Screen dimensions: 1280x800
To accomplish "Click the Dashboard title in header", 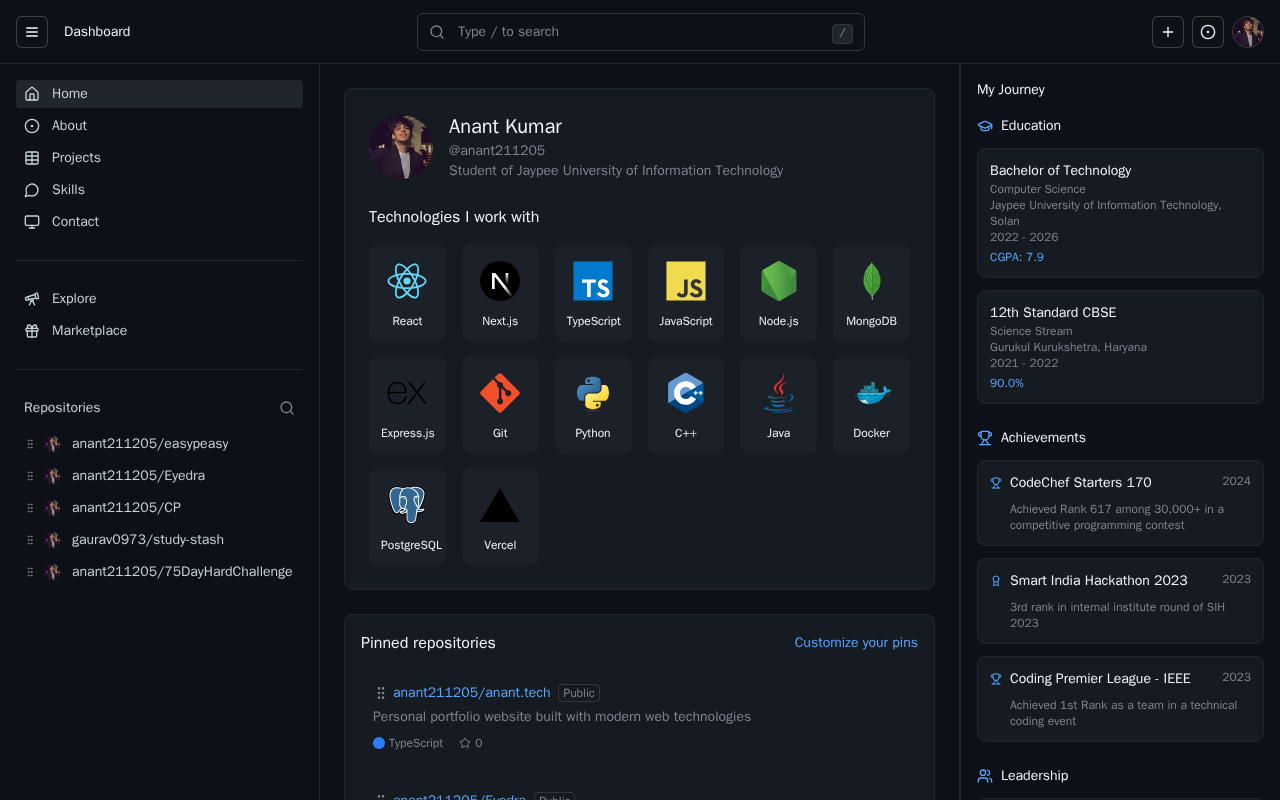I will tap(97, 32).
